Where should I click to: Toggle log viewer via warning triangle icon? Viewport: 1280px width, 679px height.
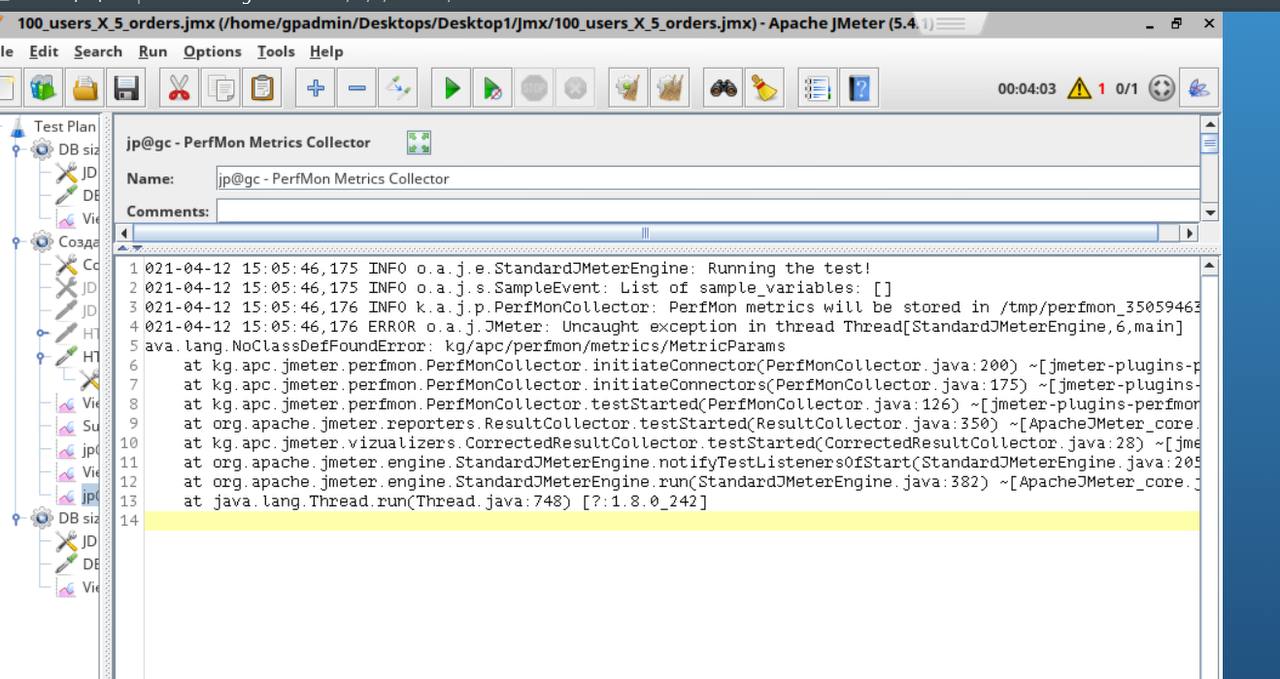1079,89
